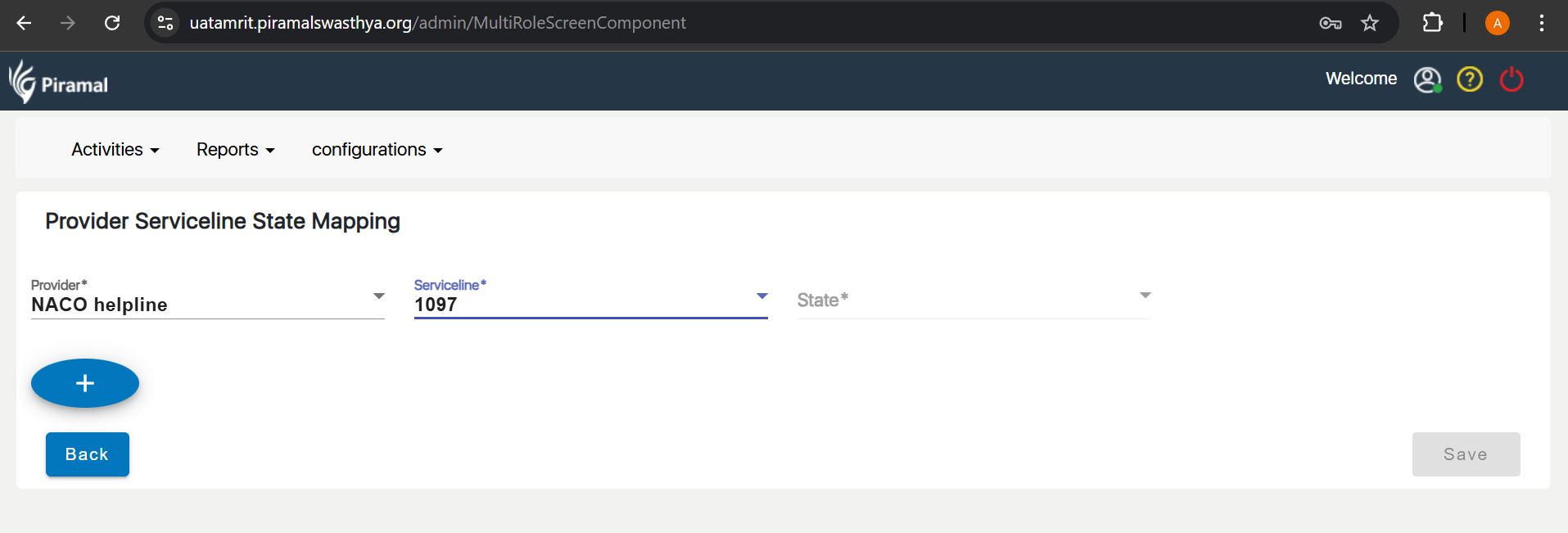The width and height of the screenshot is (1568, 533).
Task: Click the Piramal logo
Action: [x=58, y=82]
